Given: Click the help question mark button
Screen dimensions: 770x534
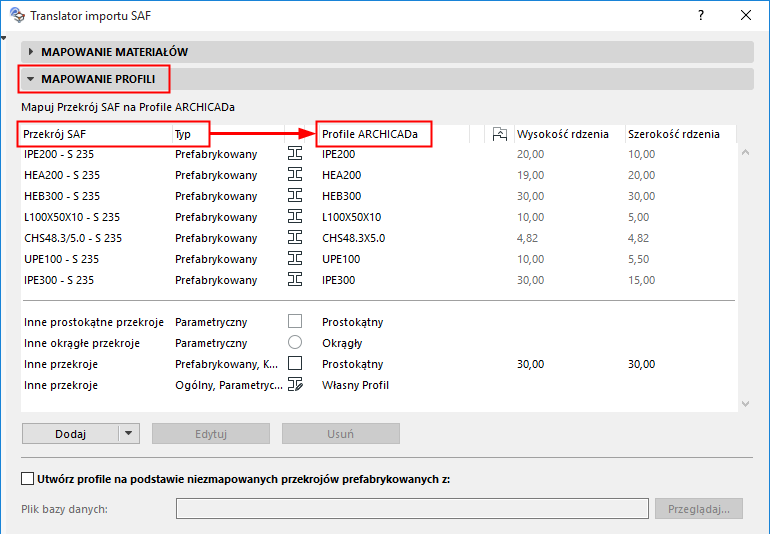Looking at the screenshot, I should click(701, 15).
